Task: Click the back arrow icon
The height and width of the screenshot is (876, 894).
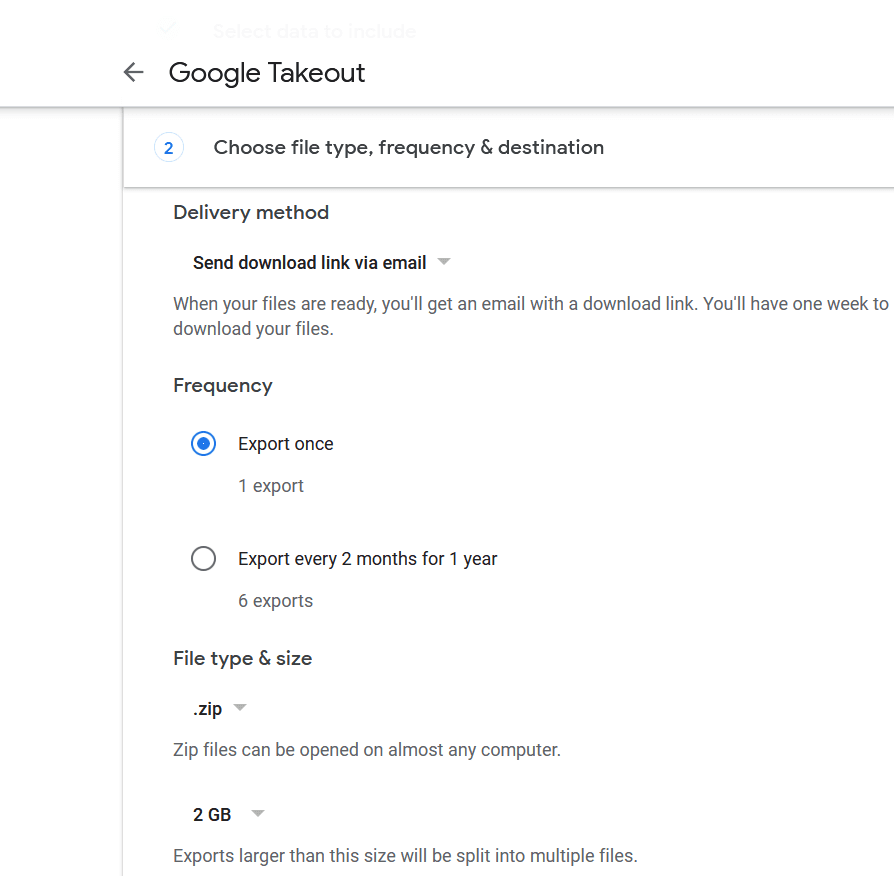Action: coord(133,72)
